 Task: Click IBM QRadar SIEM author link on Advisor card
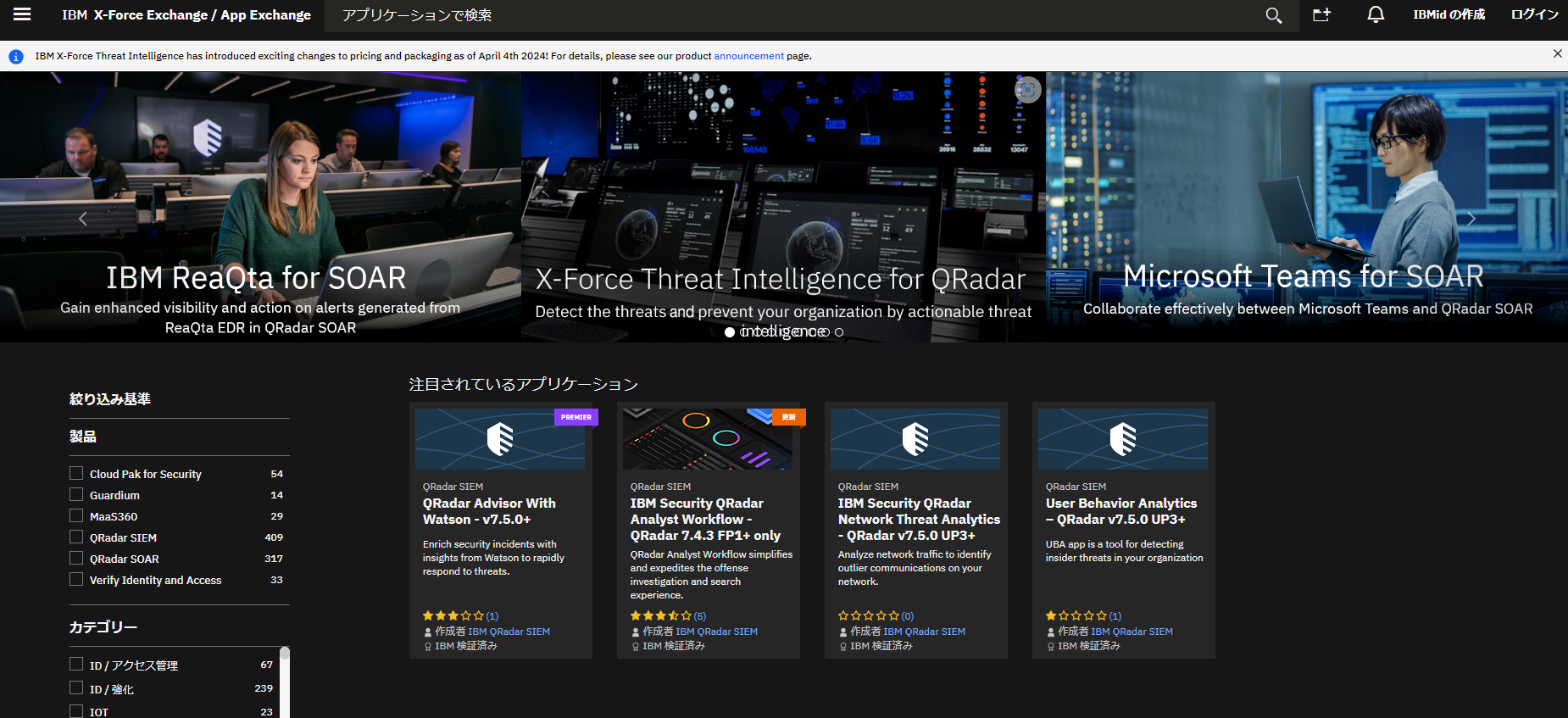pyautogui.click(x=509, y=632)
